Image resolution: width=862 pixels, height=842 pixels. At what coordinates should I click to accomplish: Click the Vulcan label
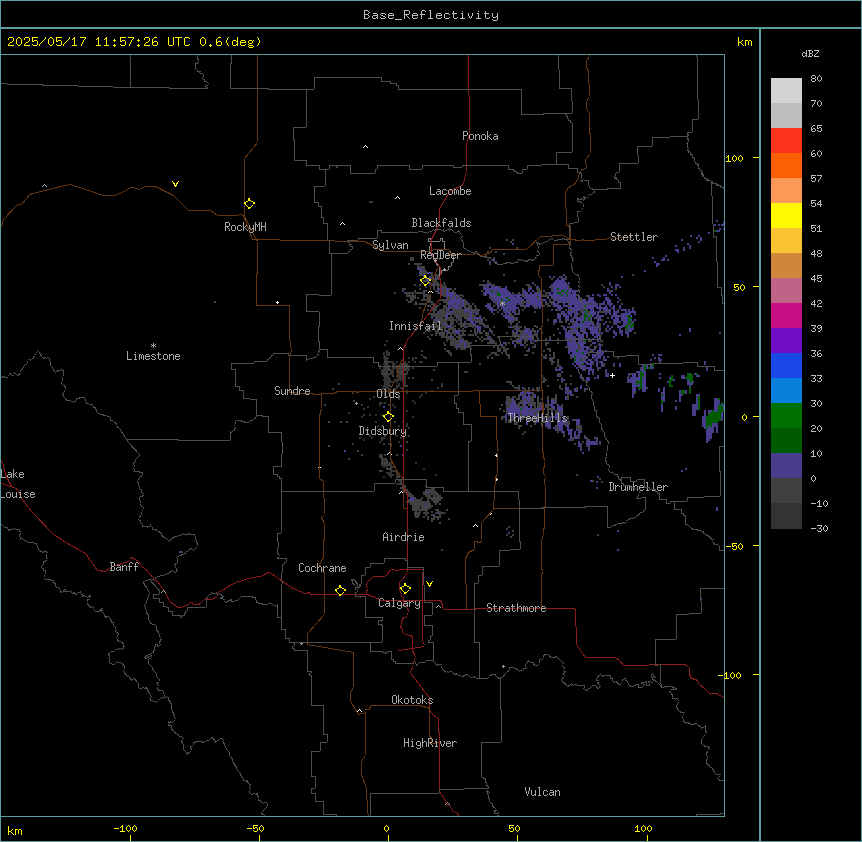pyautogui.click(x=543, y=792)
